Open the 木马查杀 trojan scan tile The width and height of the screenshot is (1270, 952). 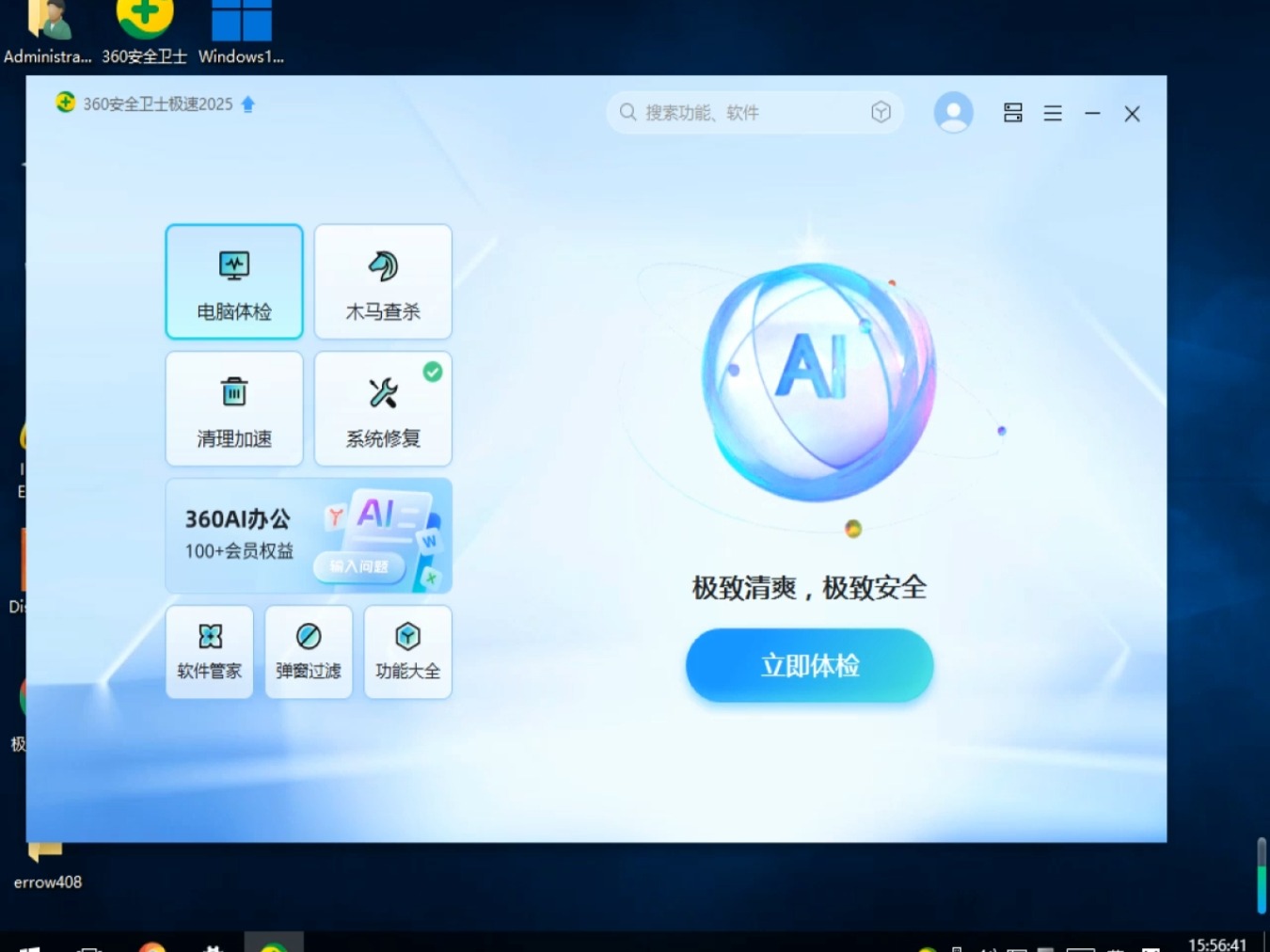tap(383, 281)
